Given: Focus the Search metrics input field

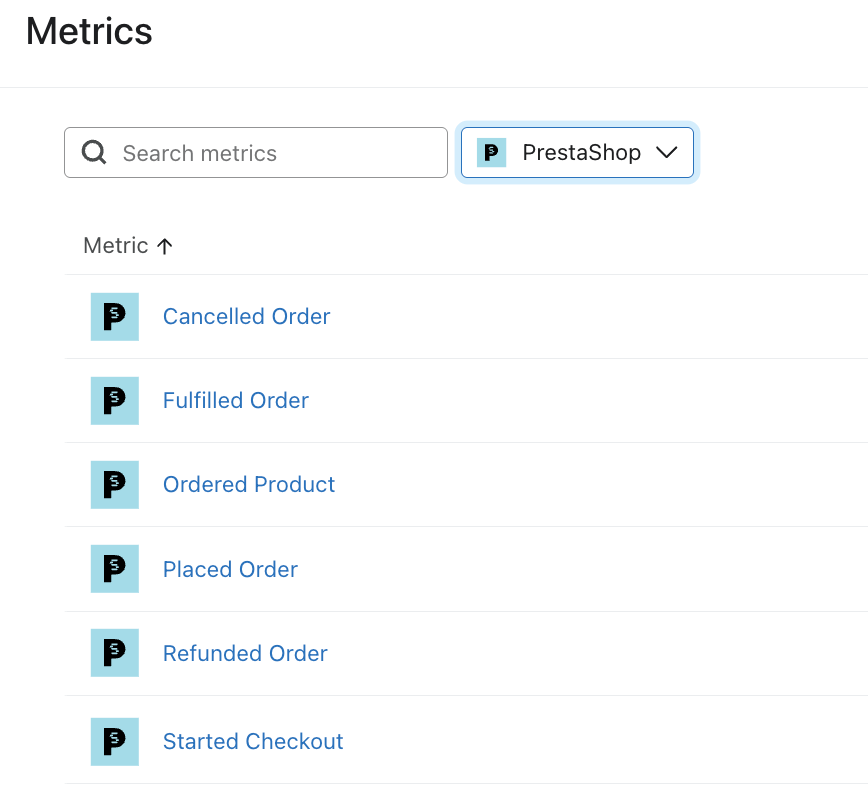Looking at the screenshot, I should click(275, 153).
